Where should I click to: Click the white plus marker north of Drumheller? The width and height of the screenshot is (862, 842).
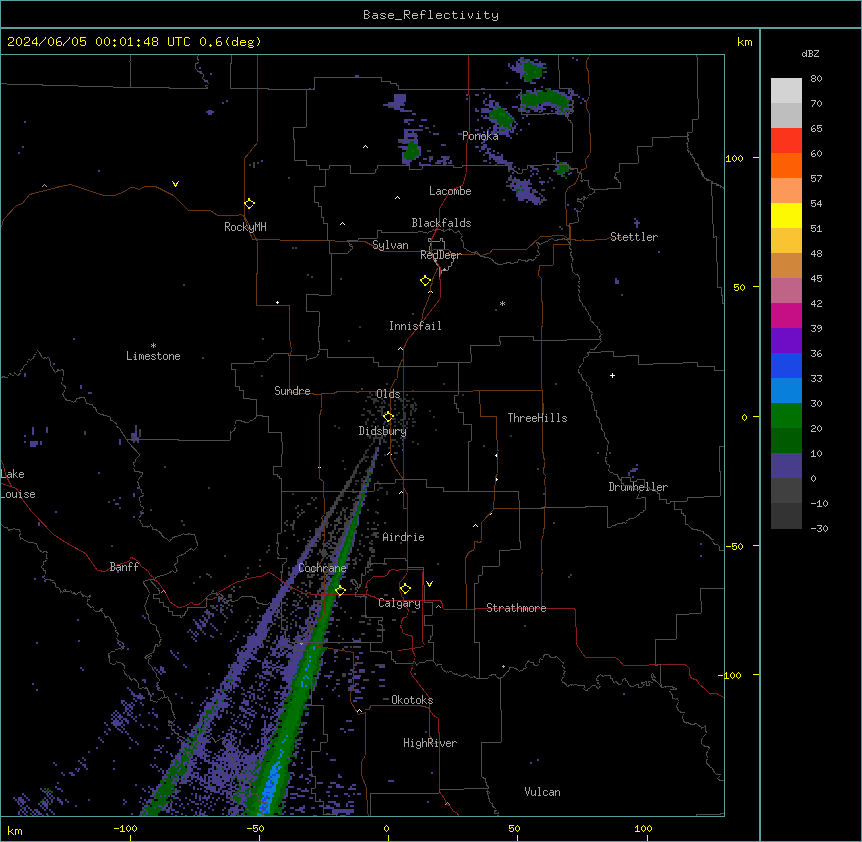click(612, 375)
